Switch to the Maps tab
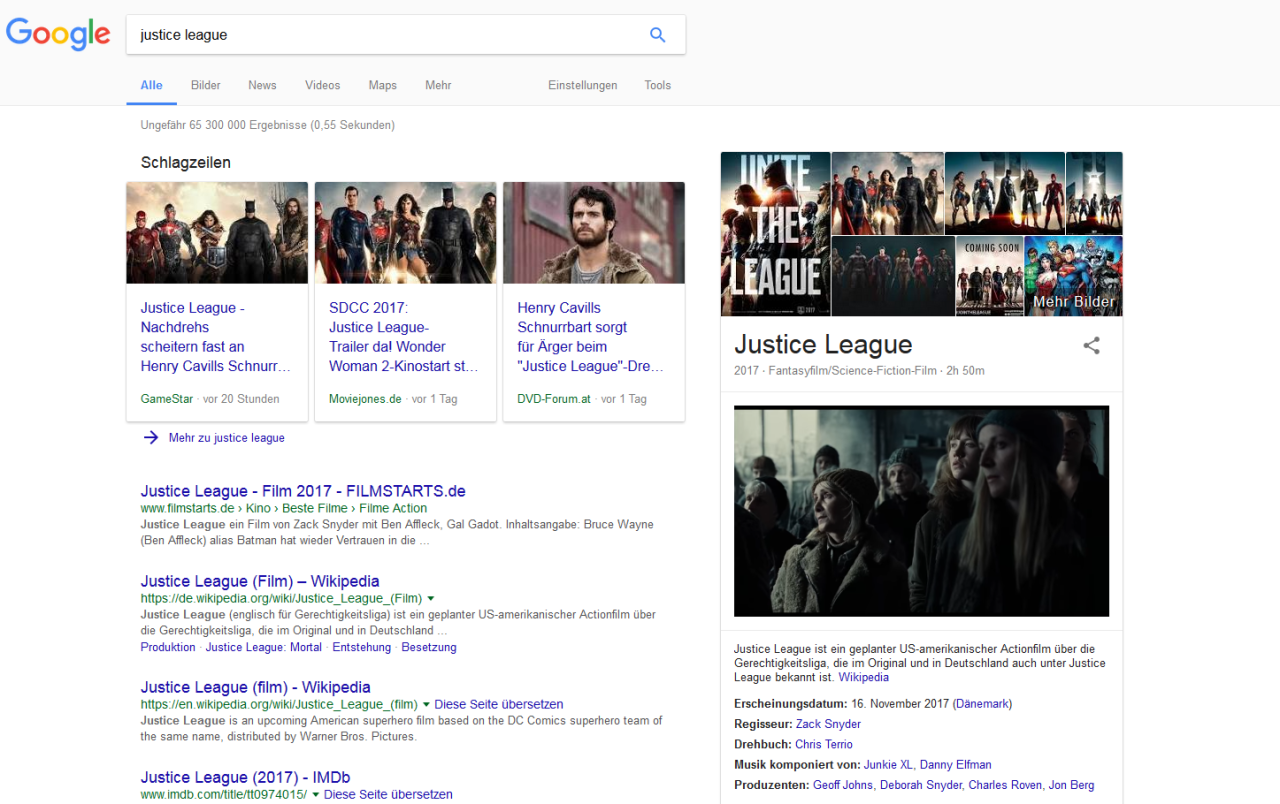The height and width of the screenshot is (804, 1280). (383, 86)
